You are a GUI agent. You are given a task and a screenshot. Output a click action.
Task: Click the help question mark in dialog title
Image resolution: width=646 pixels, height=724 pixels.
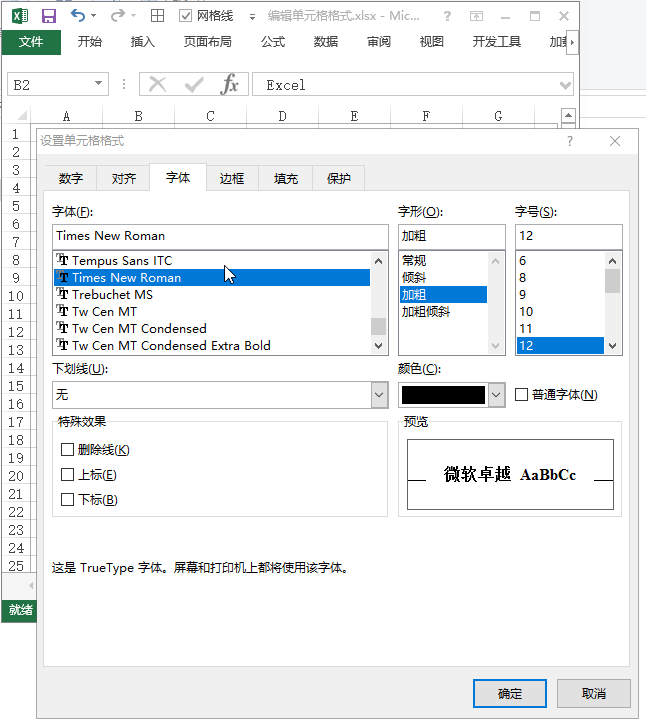(x=570, y=141)
